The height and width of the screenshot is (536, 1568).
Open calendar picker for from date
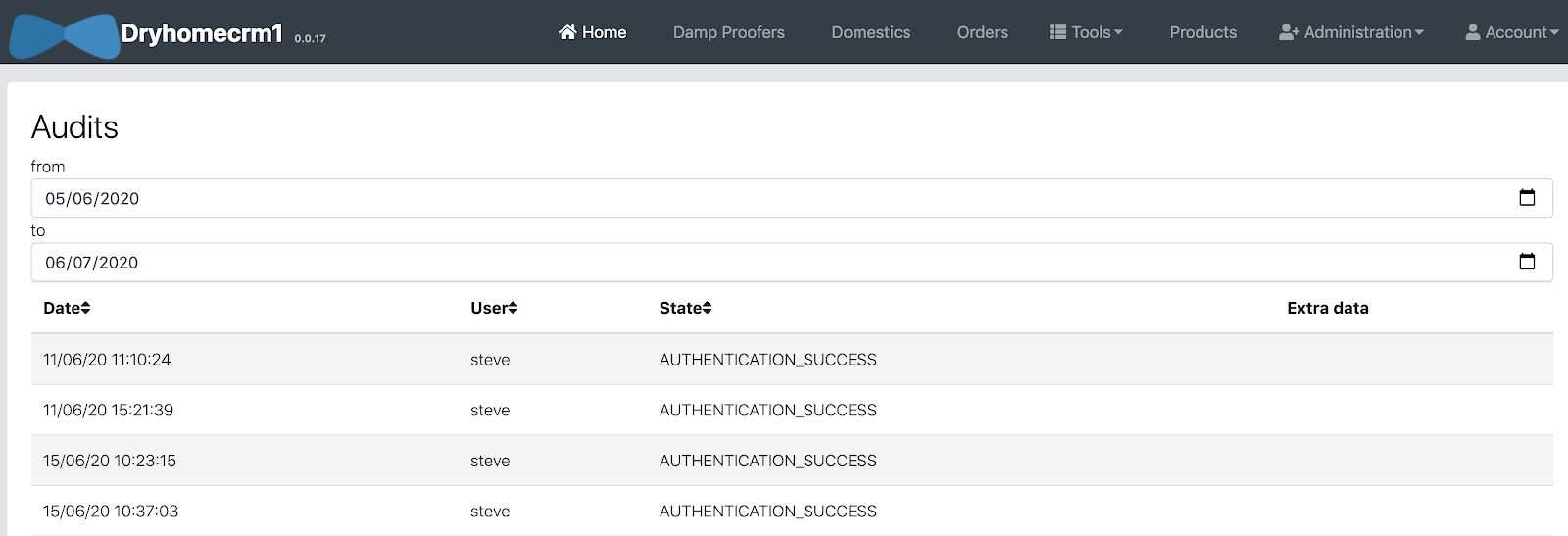(1526, 198)
